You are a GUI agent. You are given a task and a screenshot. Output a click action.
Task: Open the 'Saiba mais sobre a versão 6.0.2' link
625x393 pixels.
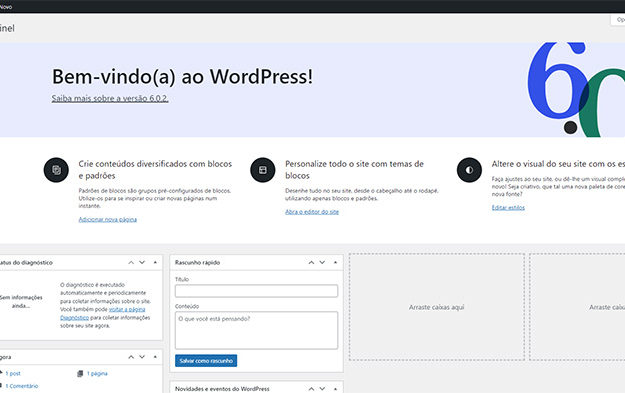tap(110, 98)
